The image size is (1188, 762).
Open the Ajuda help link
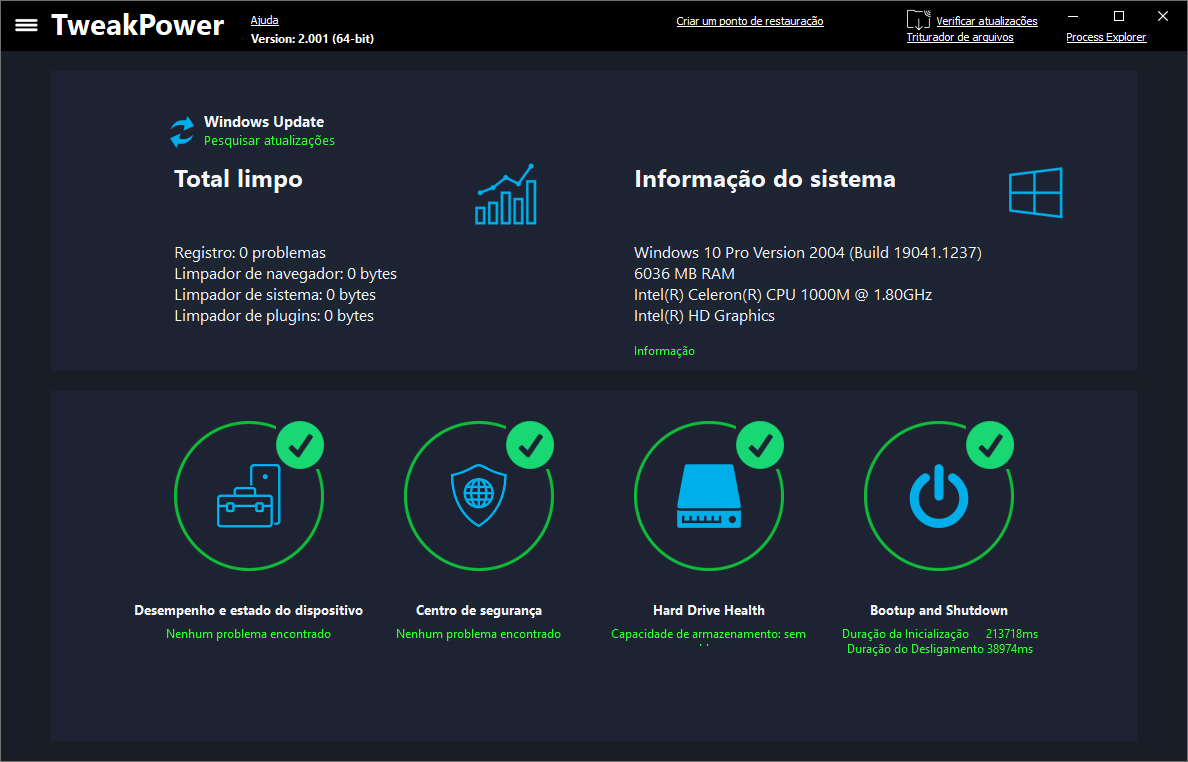pyautogui.click(x=264, y=20)
